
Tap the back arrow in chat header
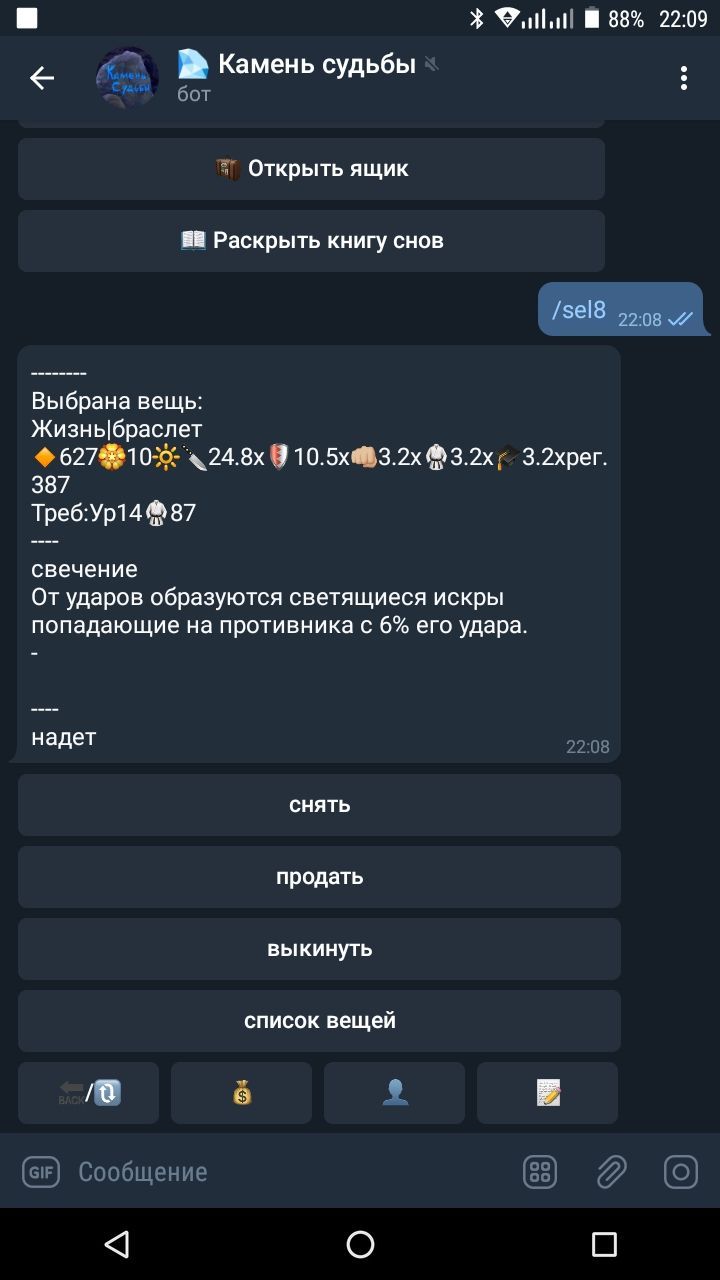click(x=42, y=78)
